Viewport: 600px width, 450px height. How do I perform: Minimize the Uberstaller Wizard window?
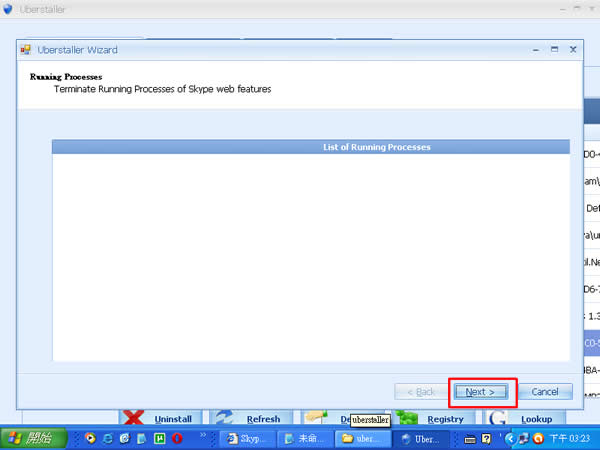tap(536, 50)
